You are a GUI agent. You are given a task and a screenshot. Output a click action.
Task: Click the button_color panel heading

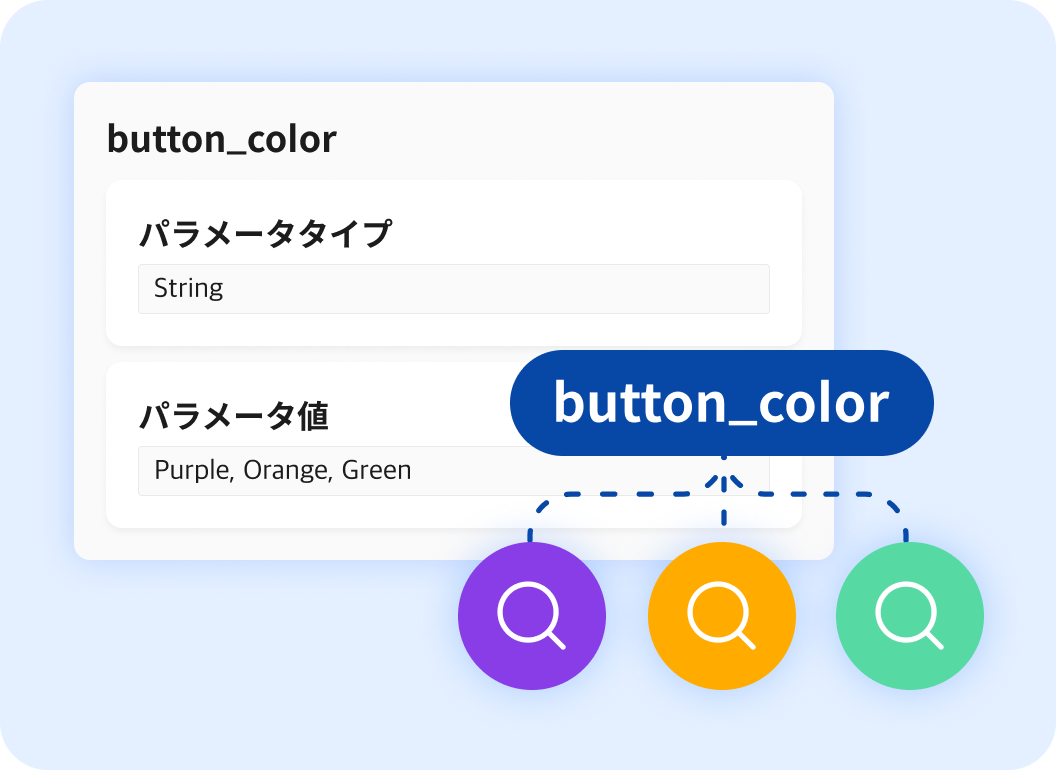(221, 139)
